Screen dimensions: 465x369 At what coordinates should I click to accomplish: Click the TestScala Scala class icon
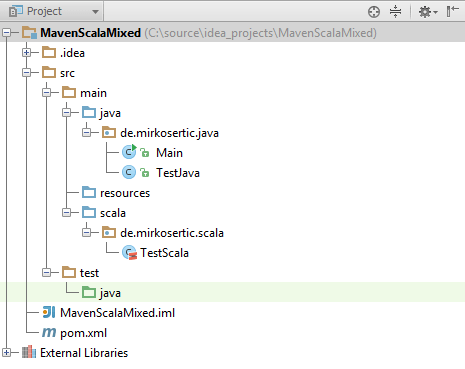point(129,253)
